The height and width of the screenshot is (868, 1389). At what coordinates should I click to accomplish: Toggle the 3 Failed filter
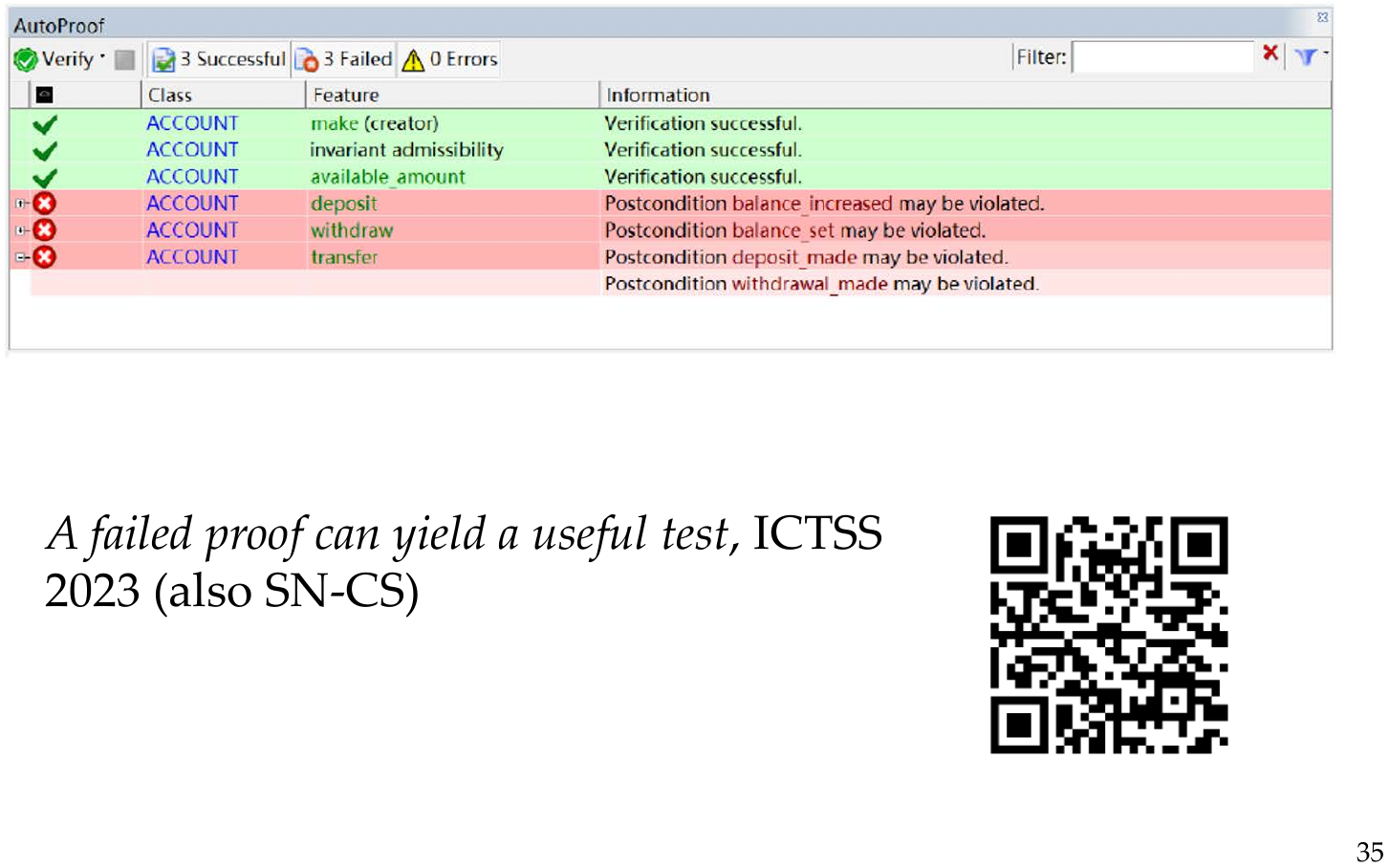click(344, 59)
